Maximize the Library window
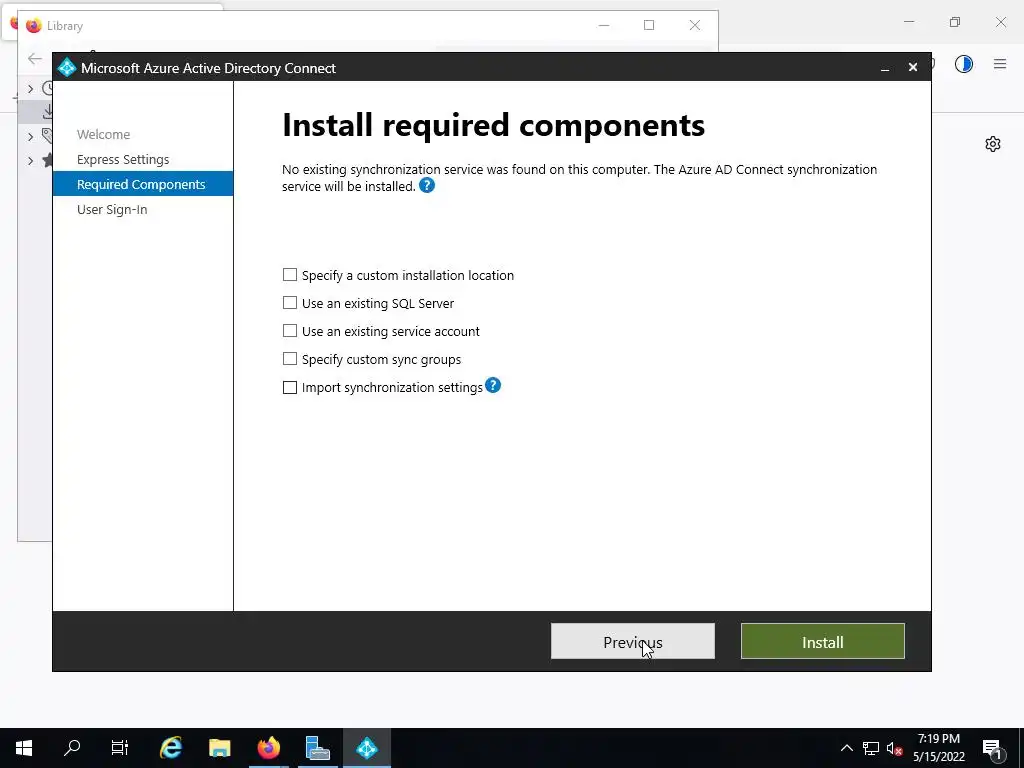Screen dimensions: 1024x768 pos(648,25)
